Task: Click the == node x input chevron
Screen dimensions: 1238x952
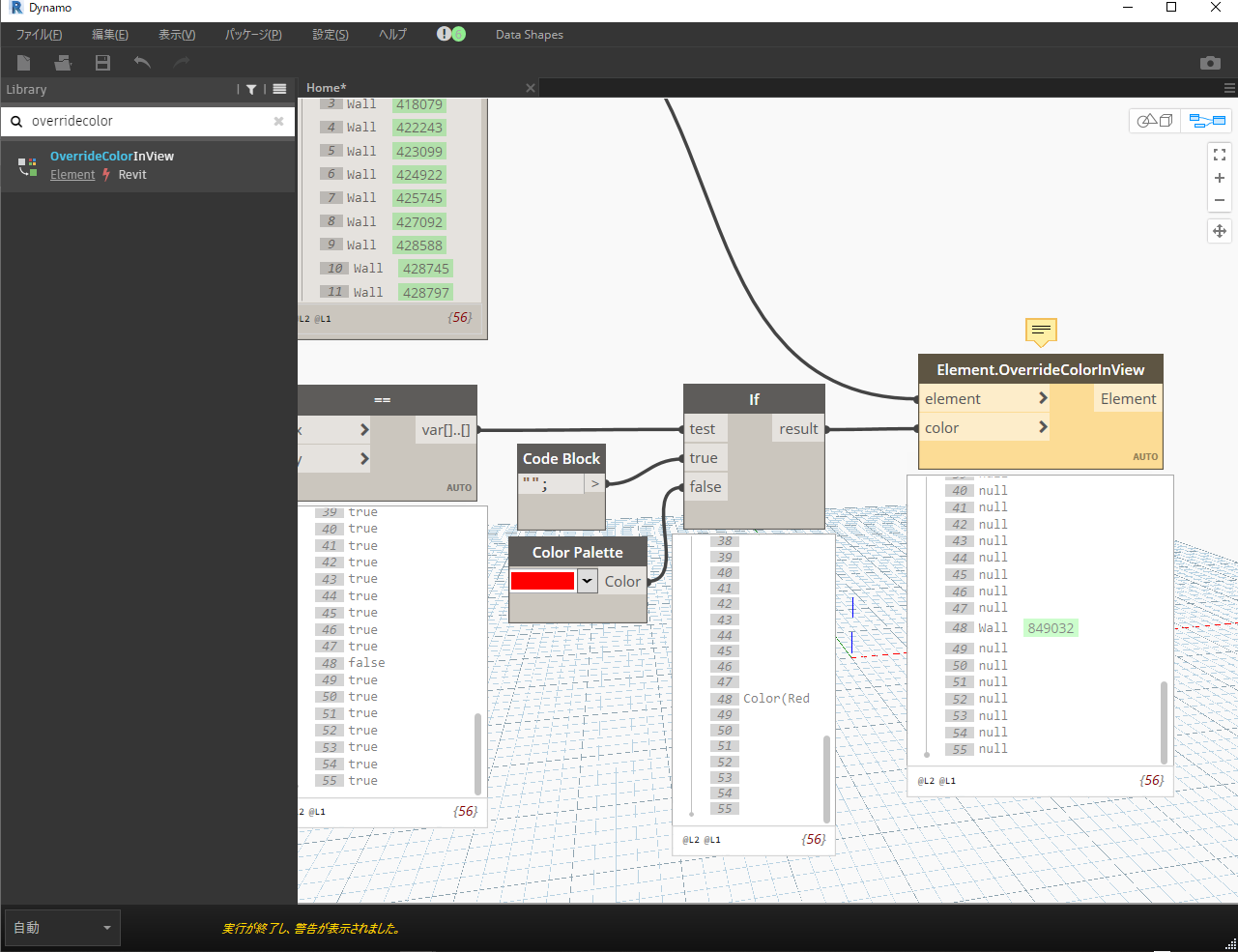Action: (x=364, y=429)
